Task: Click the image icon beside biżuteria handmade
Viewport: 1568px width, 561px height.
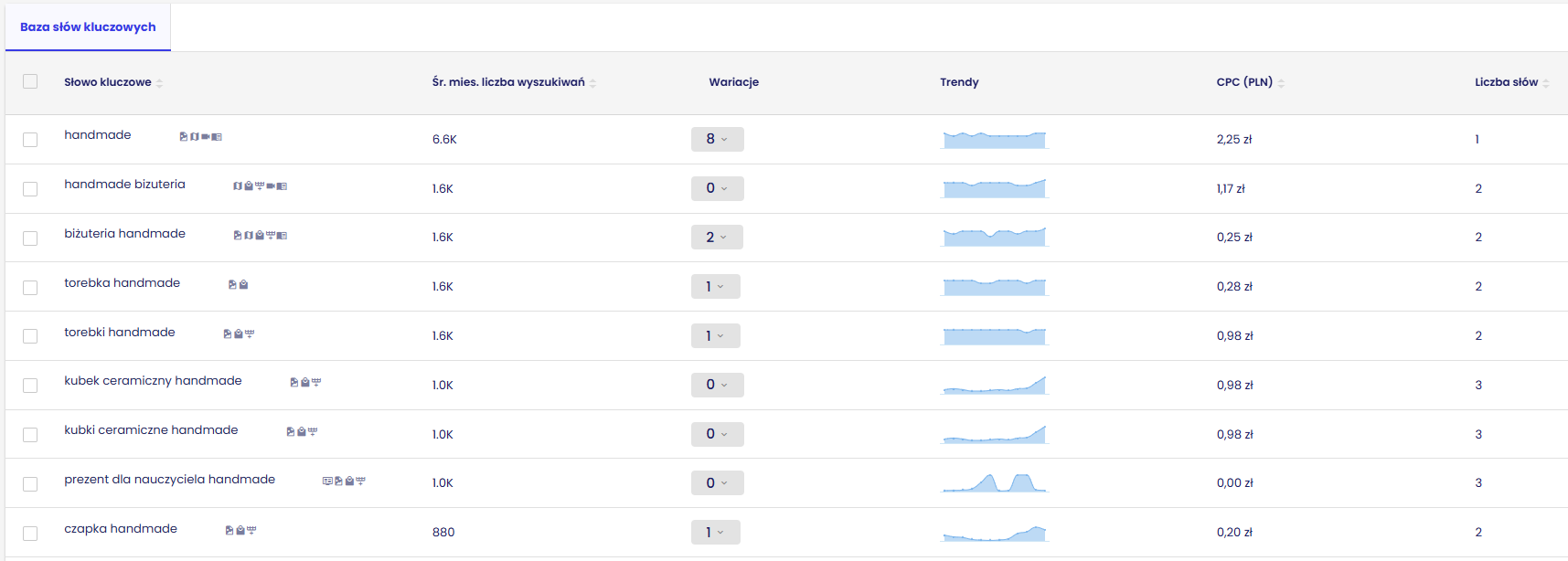Action: [x=238, y=236]
